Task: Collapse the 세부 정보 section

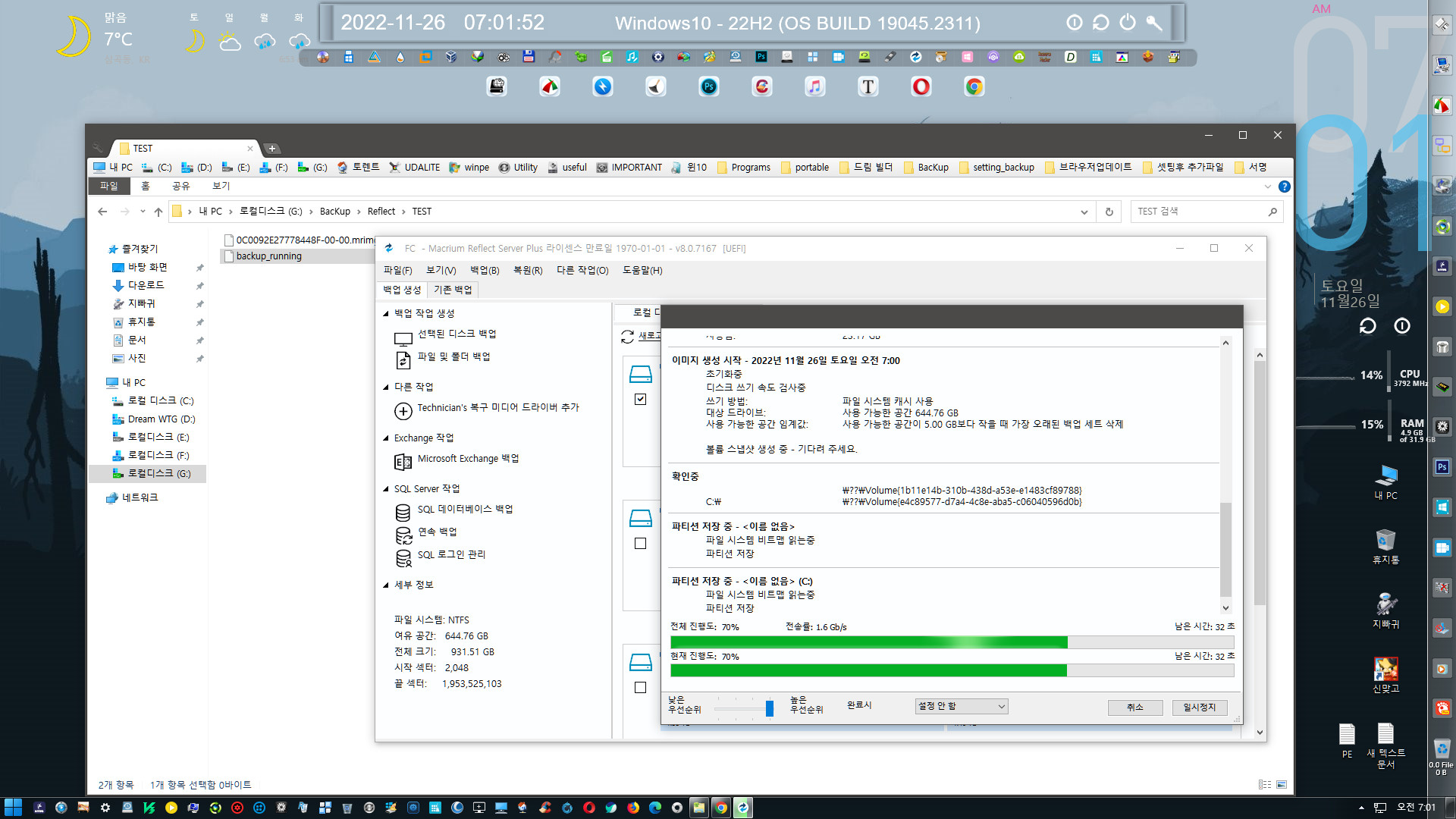Action: [386, 585]
